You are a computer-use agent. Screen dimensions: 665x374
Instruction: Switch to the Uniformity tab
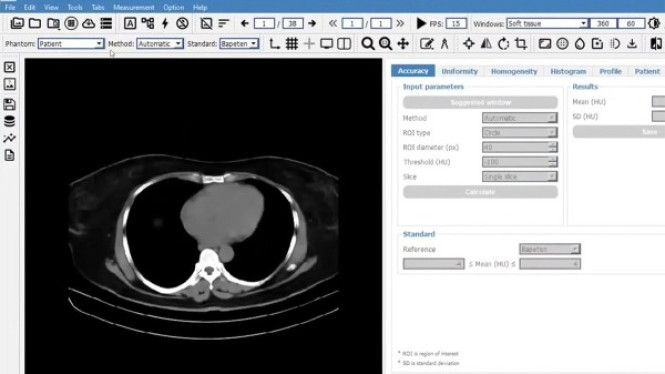460,71
